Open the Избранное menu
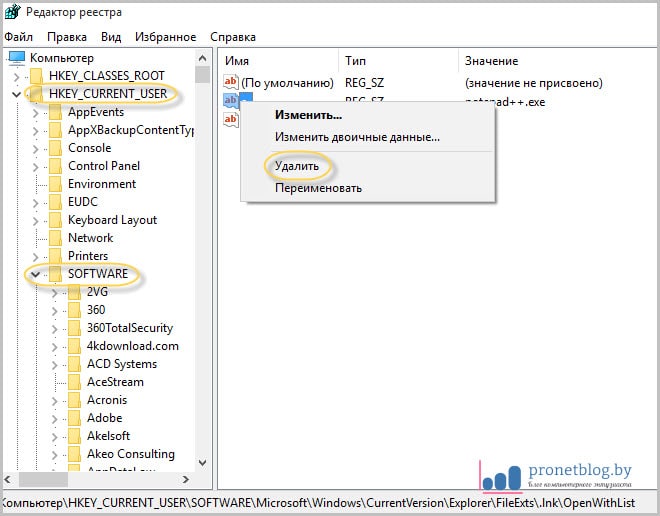Image resolution: width=660 pixels, height=516 pixels. (x=165, y=37)
